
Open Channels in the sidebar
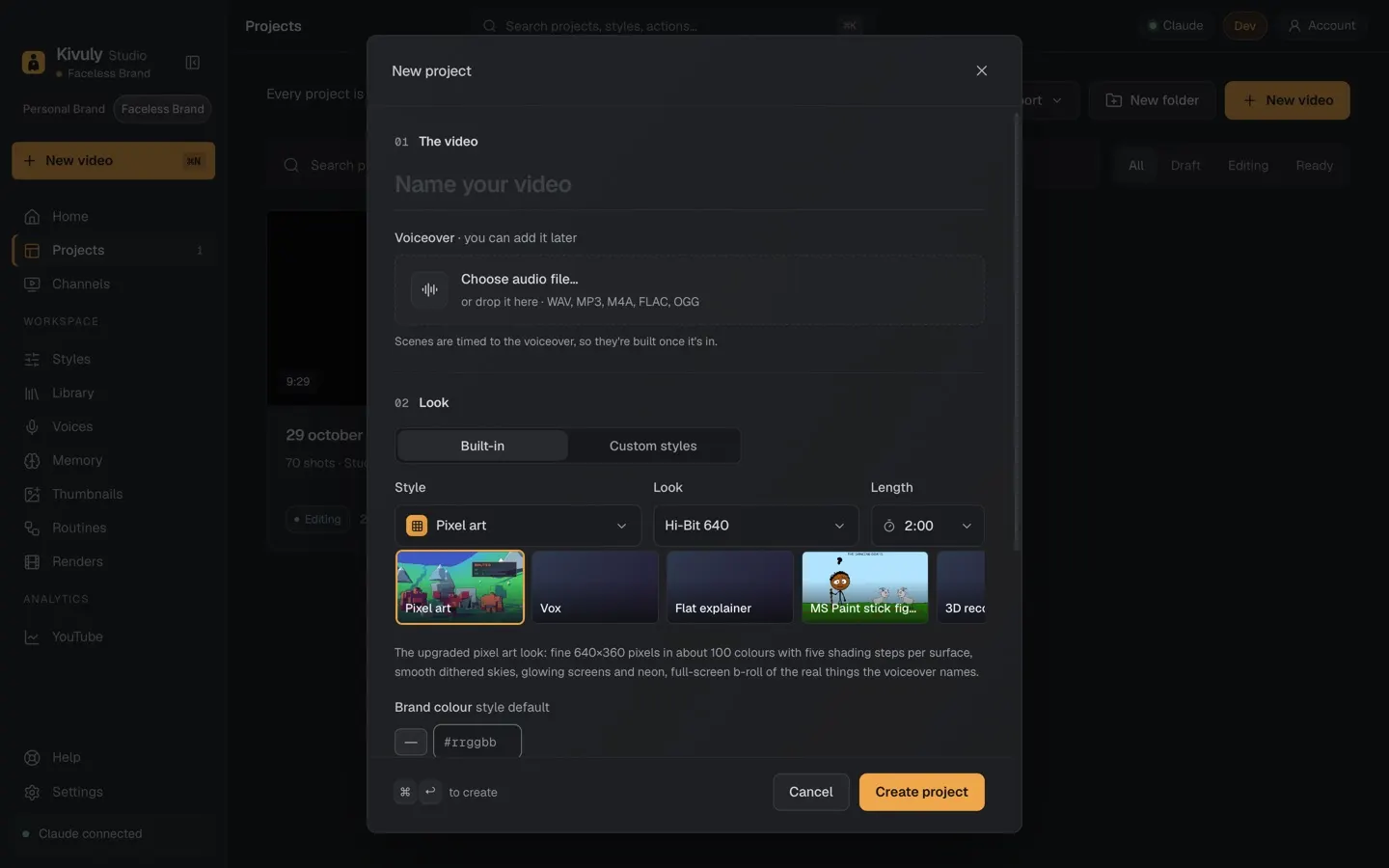click(114, 285)
